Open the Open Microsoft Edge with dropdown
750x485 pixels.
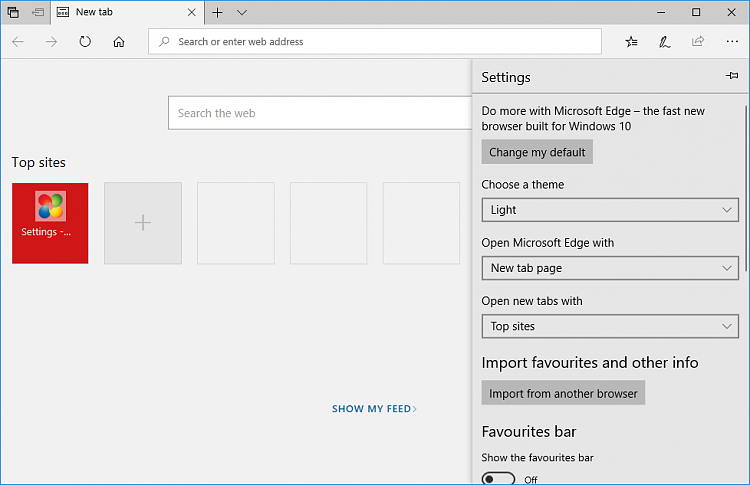[x=610, y=268]
